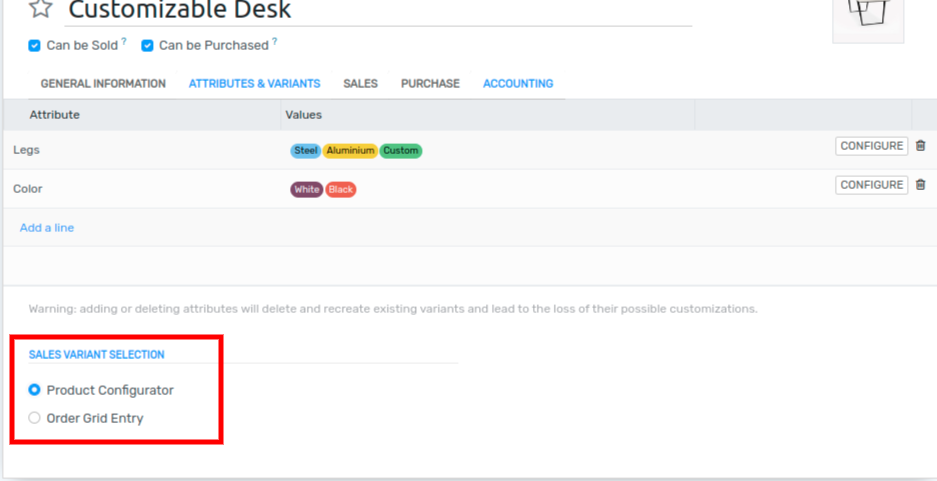
Task: Open the Purchase tab
Action: (x=430, y=84)
